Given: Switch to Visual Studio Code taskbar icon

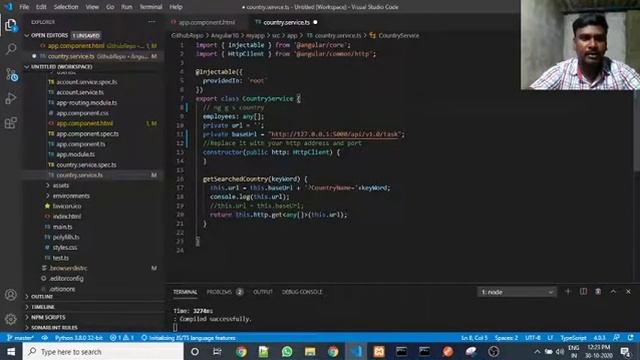Looking at the screenshot, I should (x=356, y=351).
